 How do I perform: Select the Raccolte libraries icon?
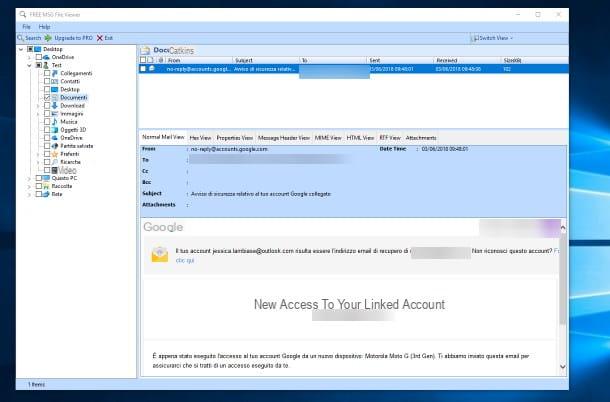tap(46, 186)
